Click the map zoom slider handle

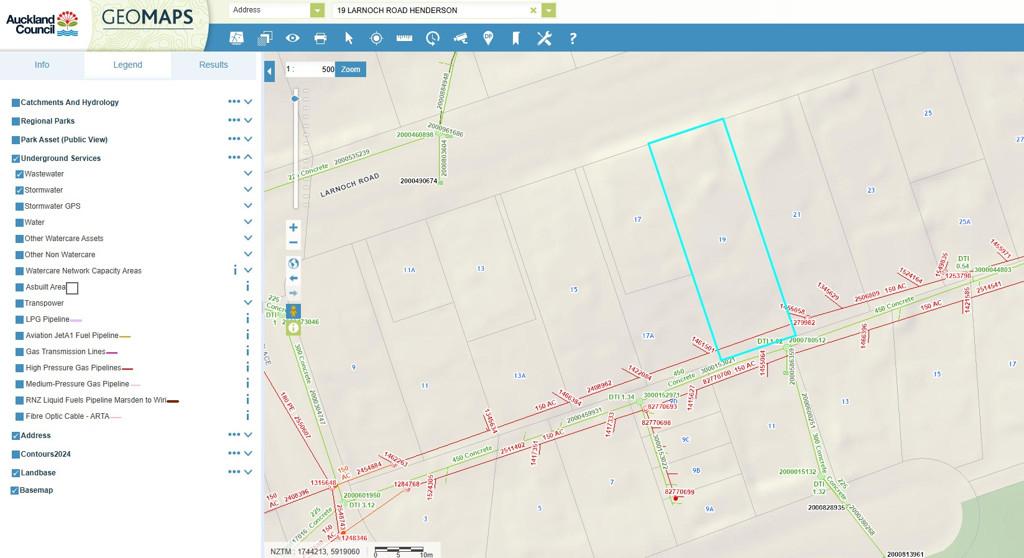[294, 99]
